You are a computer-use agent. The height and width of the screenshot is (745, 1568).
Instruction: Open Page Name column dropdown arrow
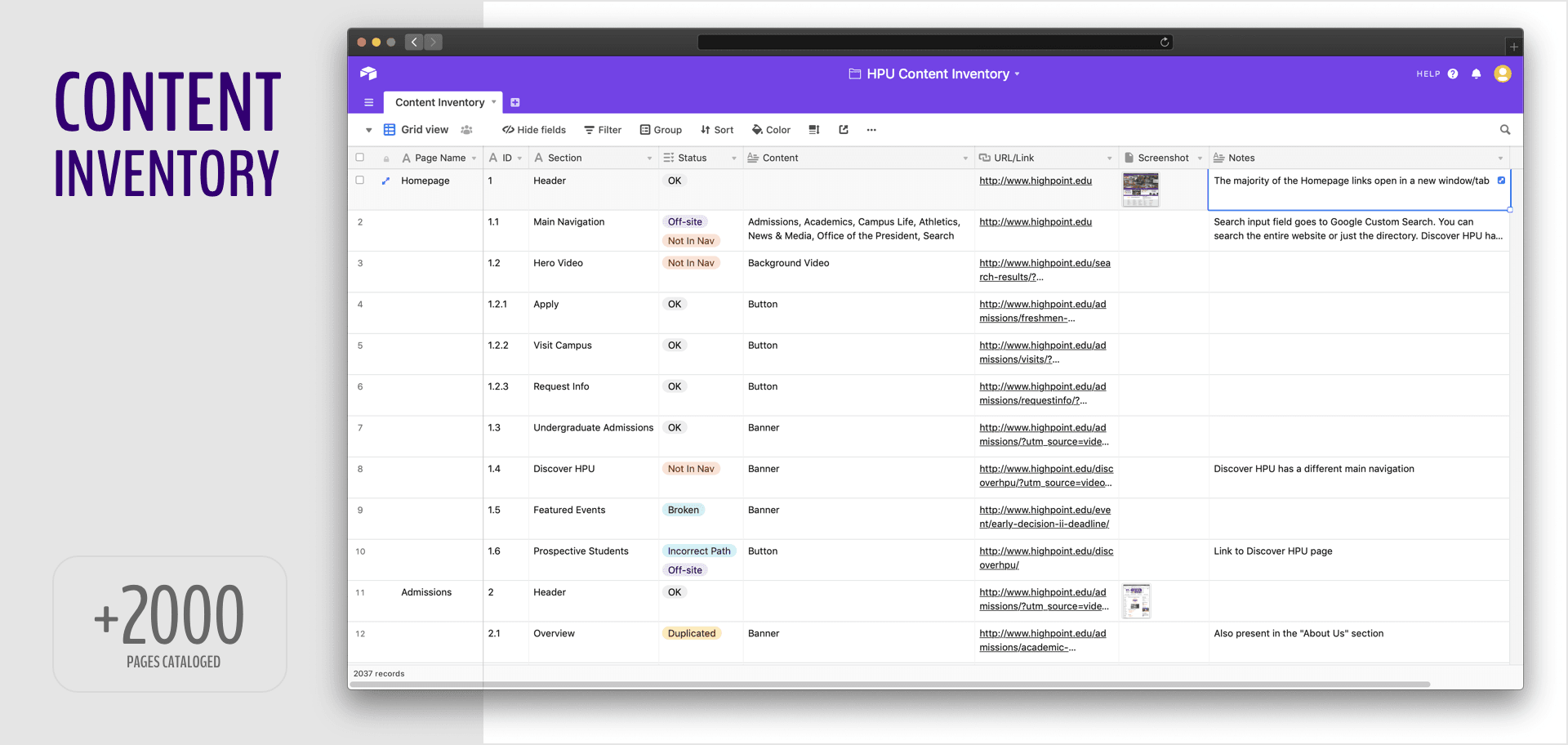(x=474, y=158)
